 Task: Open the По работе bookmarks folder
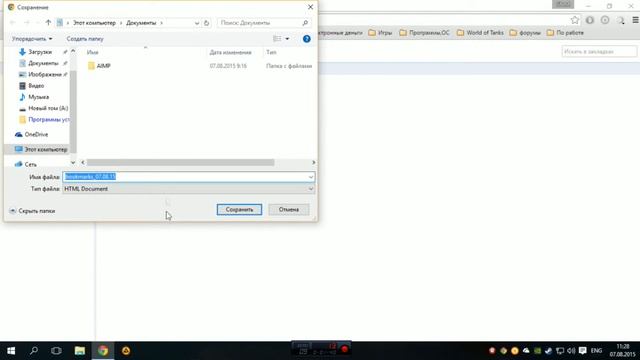tap(565, 33)
